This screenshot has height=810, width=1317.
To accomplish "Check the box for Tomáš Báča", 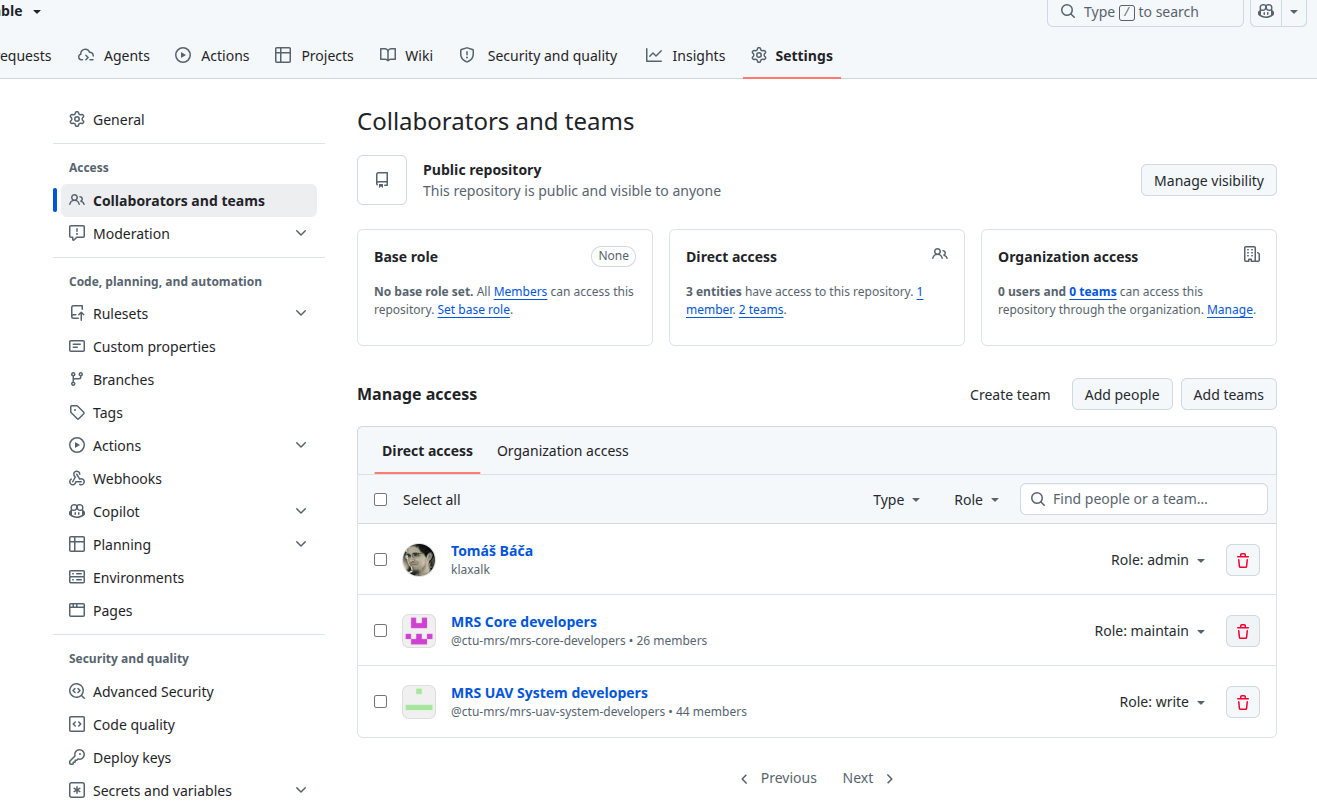I will coord(380,560).
